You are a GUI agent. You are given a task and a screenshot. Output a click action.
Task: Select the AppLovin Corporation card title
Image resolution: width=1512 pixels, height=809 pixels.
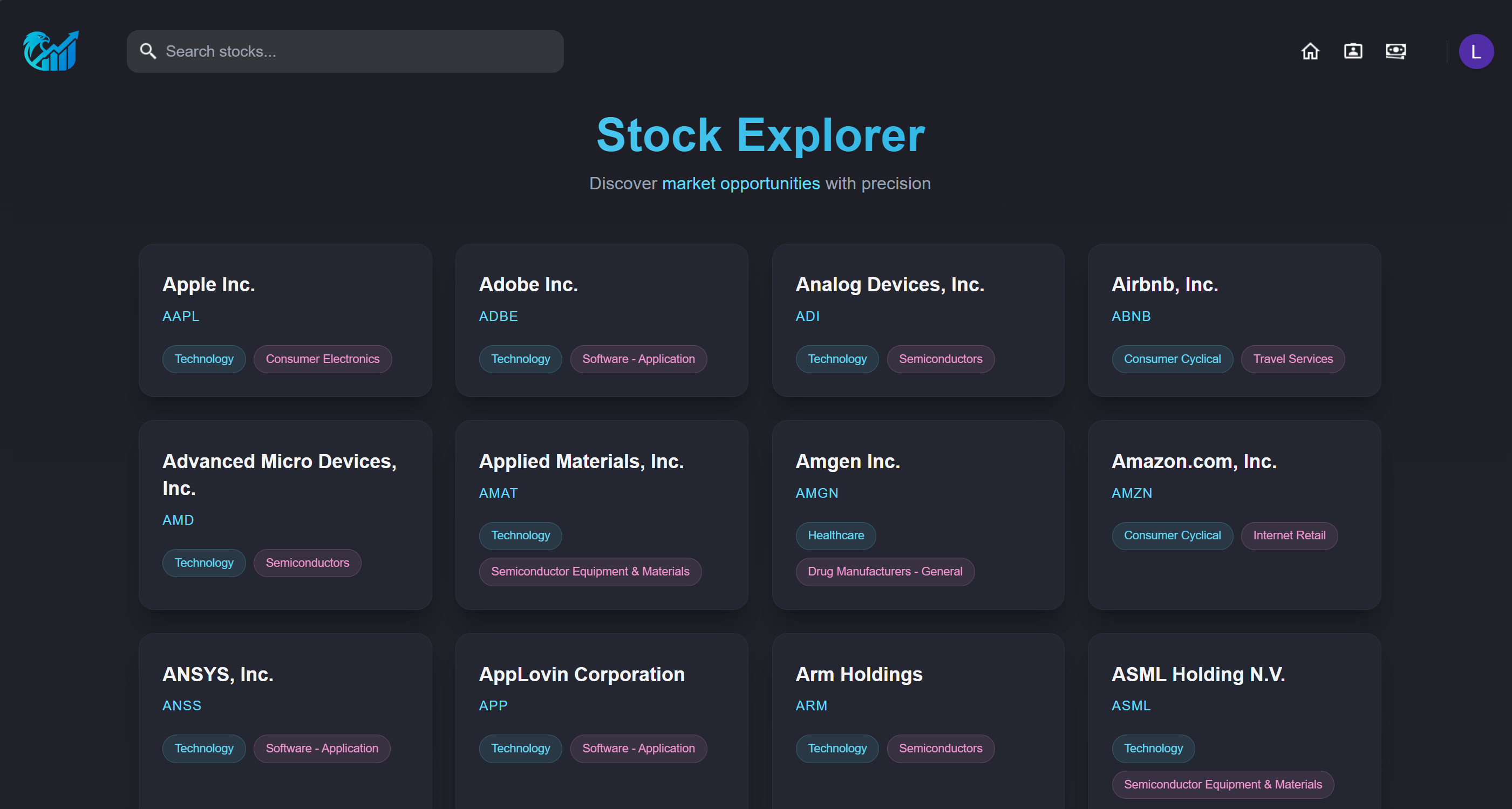point(582,675)
